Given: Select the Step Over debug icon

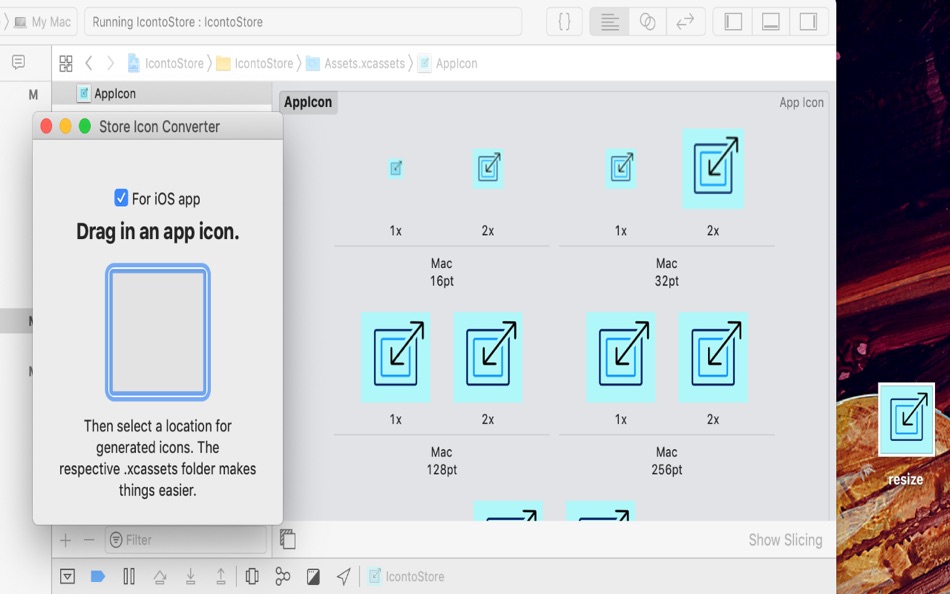Looking at the screenshot, I should (158, 576).
